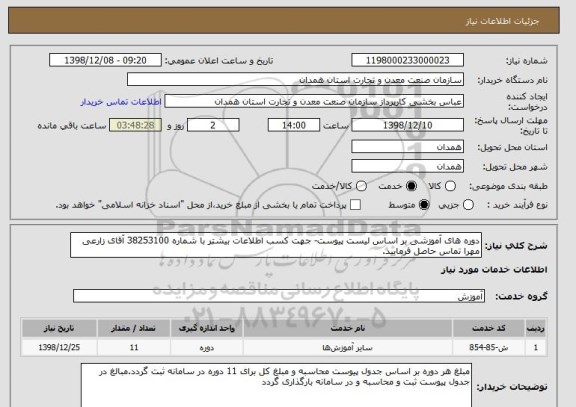The height and width of the screenshot is (407, 576).
Task: Open the اطلاعات تماس خریدار link
Action: pos(121,102)
